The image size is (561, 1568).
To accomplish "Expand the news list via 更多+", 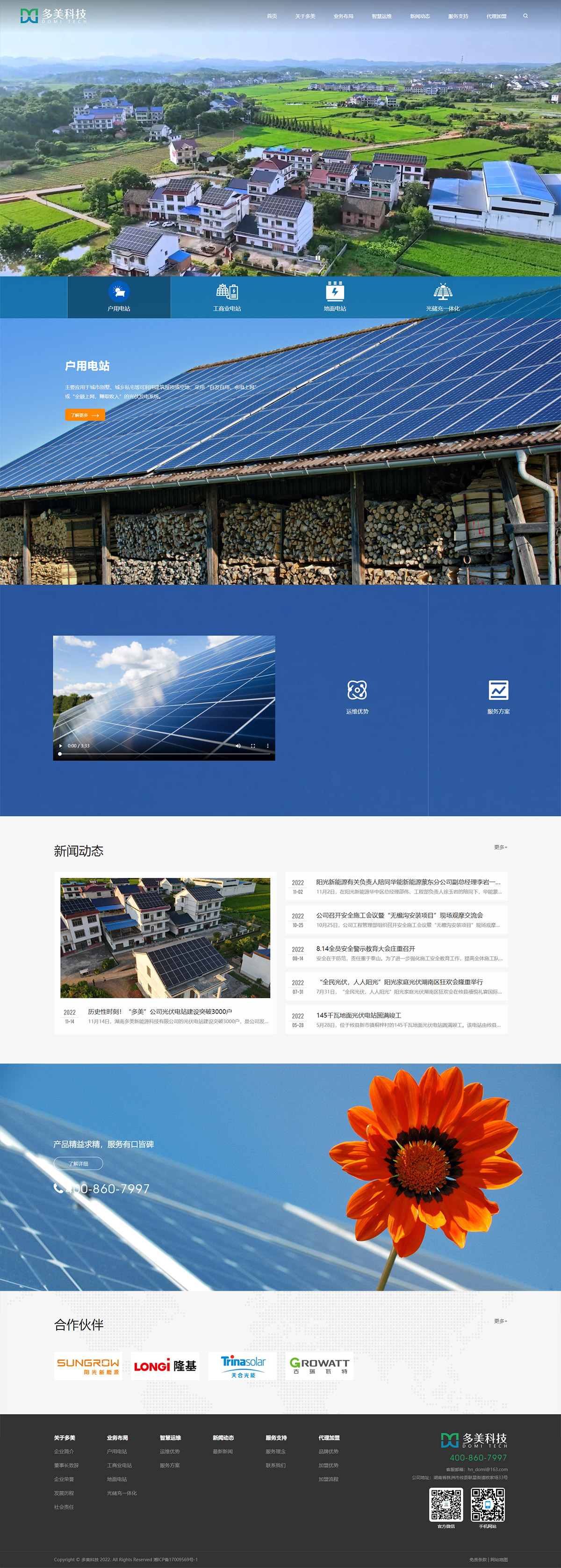I will 500,847.
